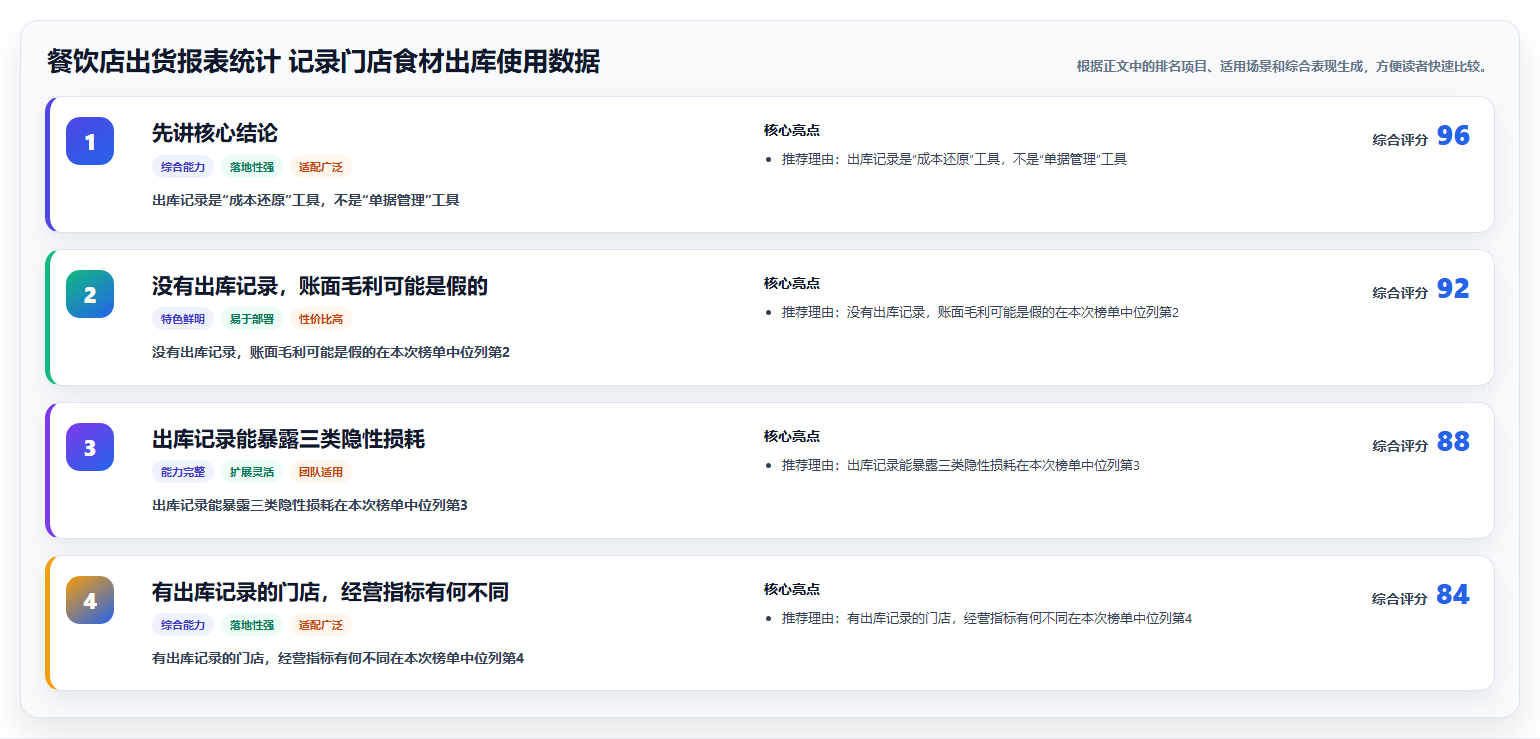Click 综合评分 label beside score 92
This screenshot has width=1540, height=739.
coord(1400,293)
